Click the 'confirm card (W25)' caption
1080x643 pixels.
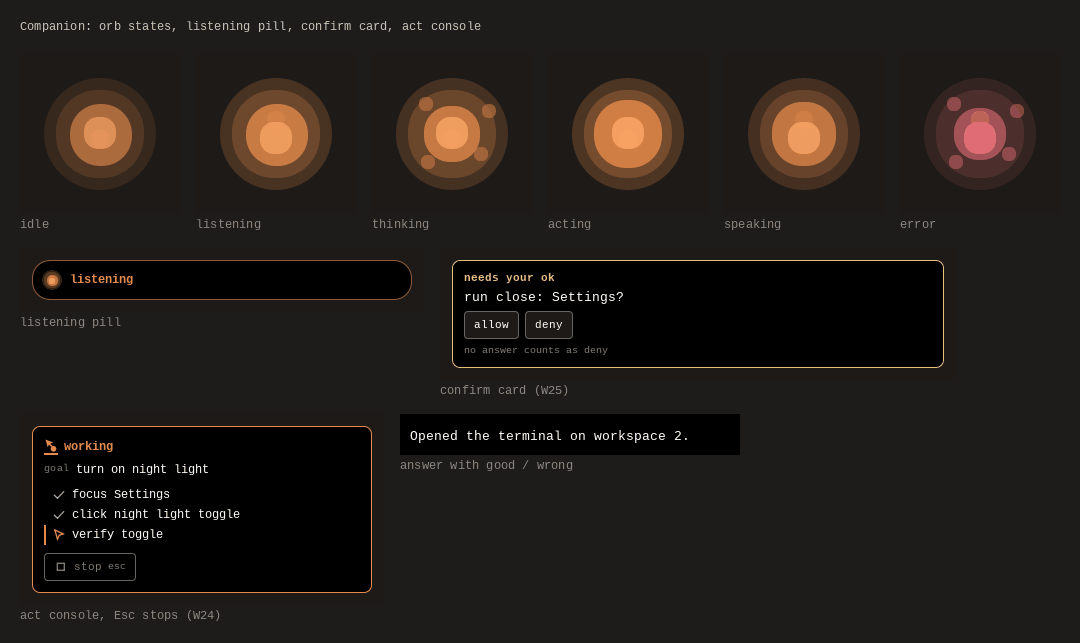pos(504,390)
